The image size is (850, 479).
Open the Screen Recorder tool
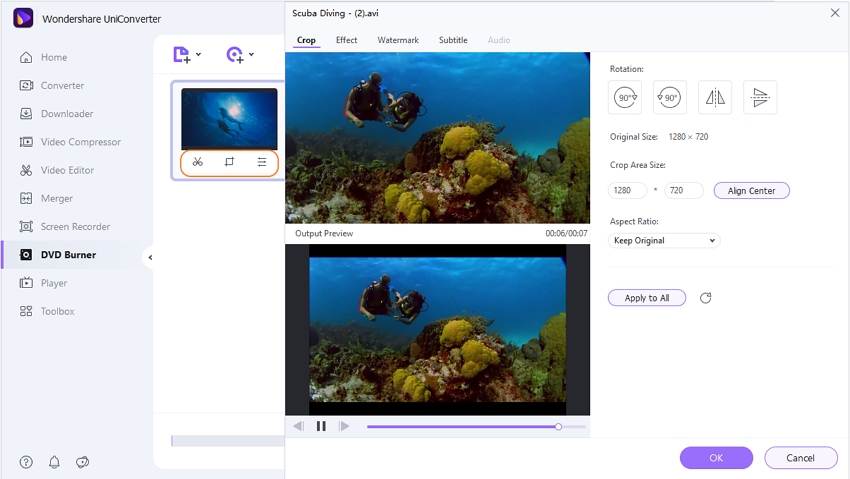65,226
